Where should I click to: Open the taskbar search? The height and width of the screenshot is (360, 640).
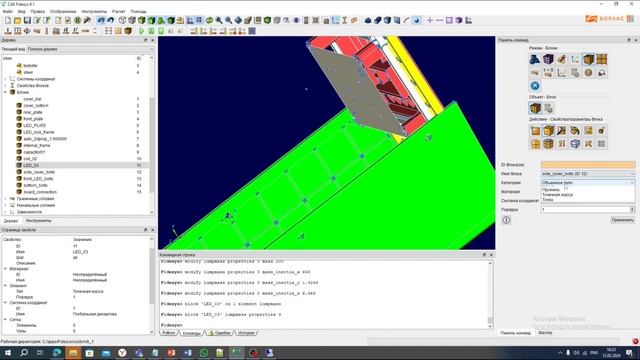tap(24, 353)
